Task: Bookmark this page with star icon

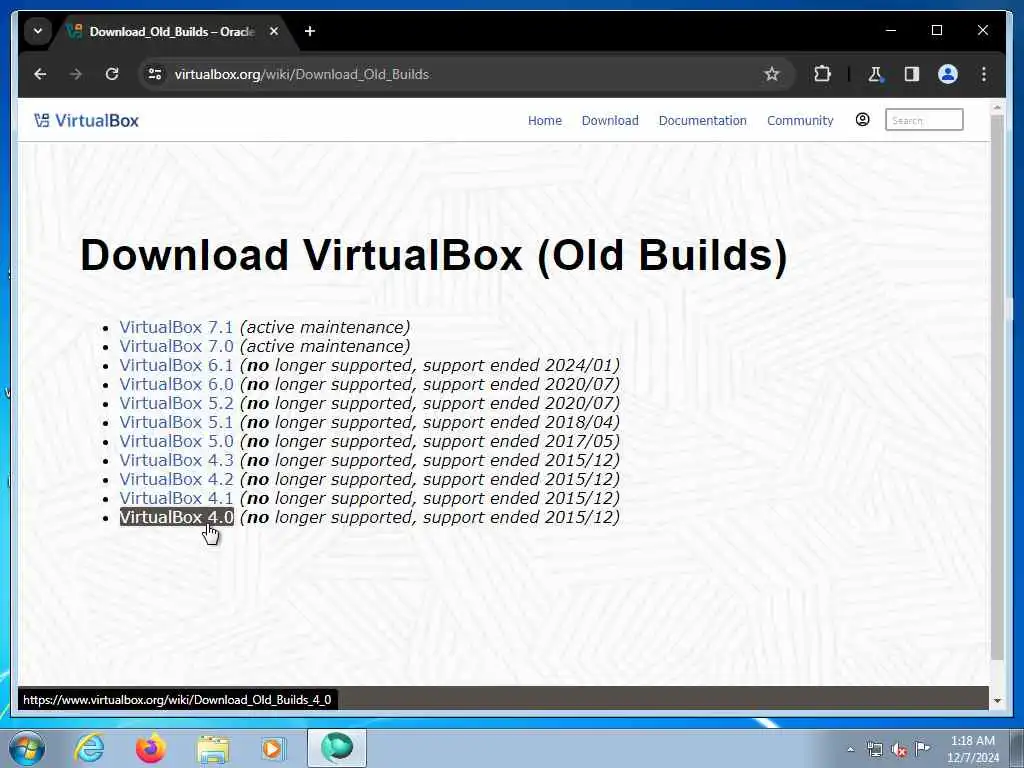Action: pyautogui.click(x=772, y=74)
